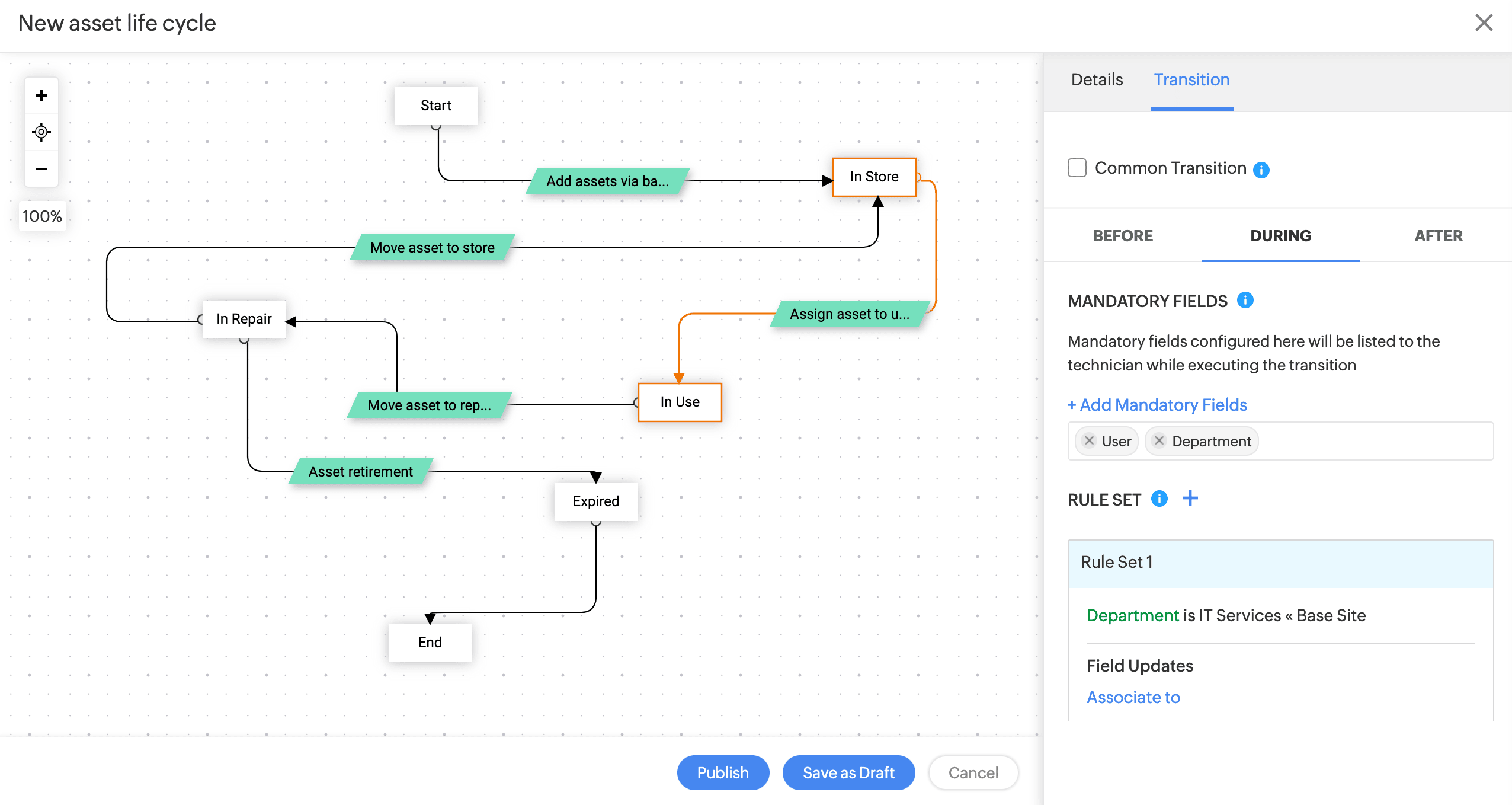Open the Associate to field update link
This screenshot has width=1512, height=805.
[1133, 697]
